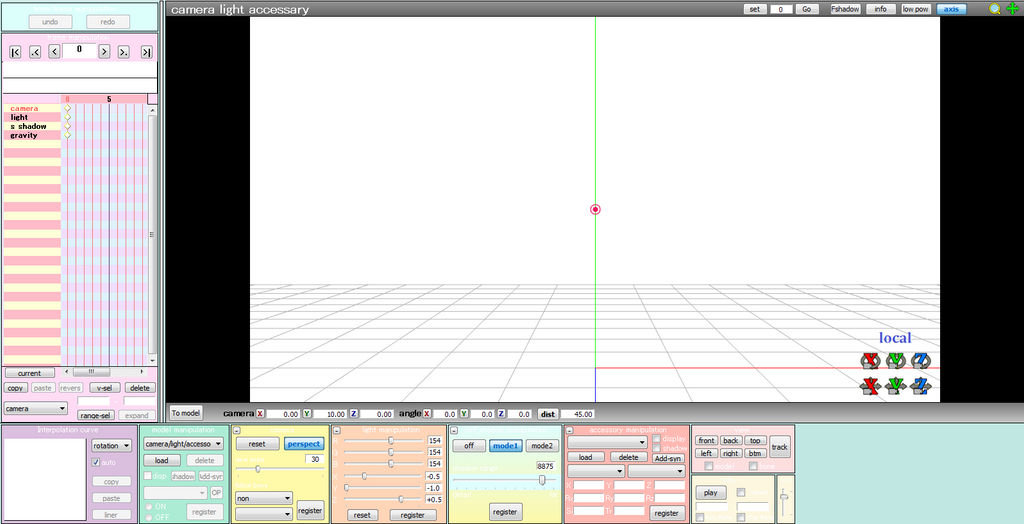Viewport: 1024px width, 524px height.
Task: Select the ON radio button in model manipulation
Action: [148, 506]
